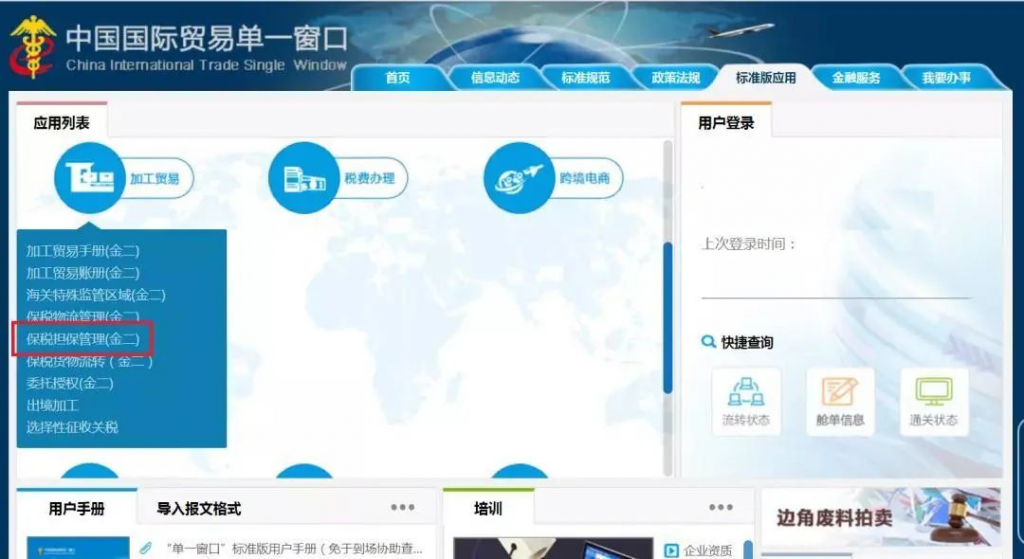
Task: Open 加工贸易账册(金二) link
Action: pos(83,273)
